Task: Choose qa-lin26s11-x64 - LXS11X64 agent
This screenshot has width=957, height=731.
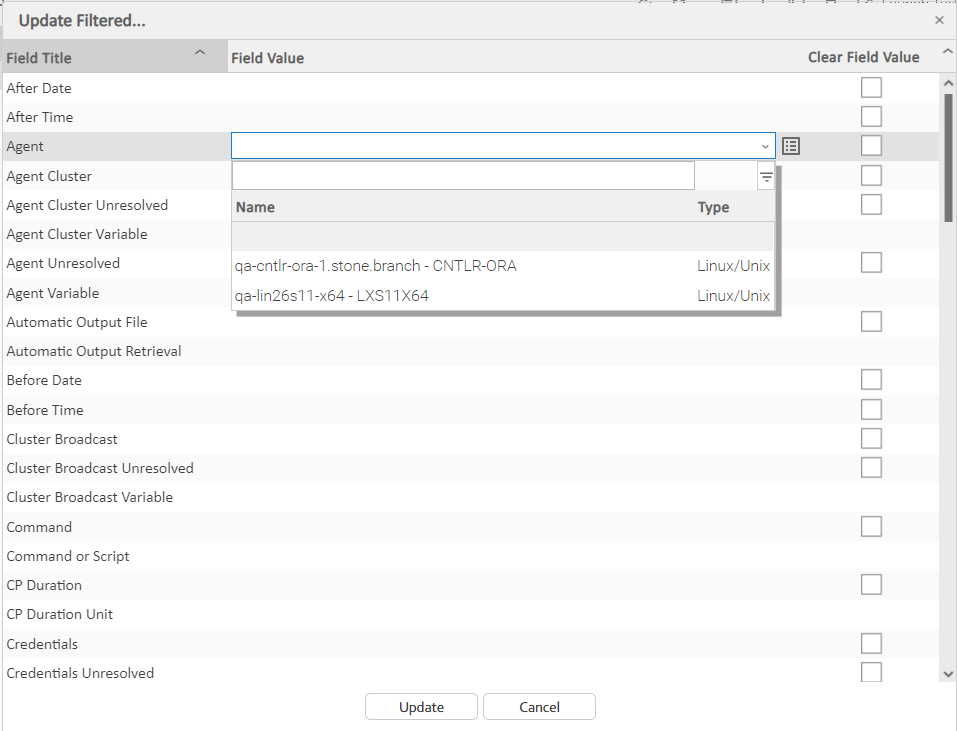Action: click(x=332, y=295)
